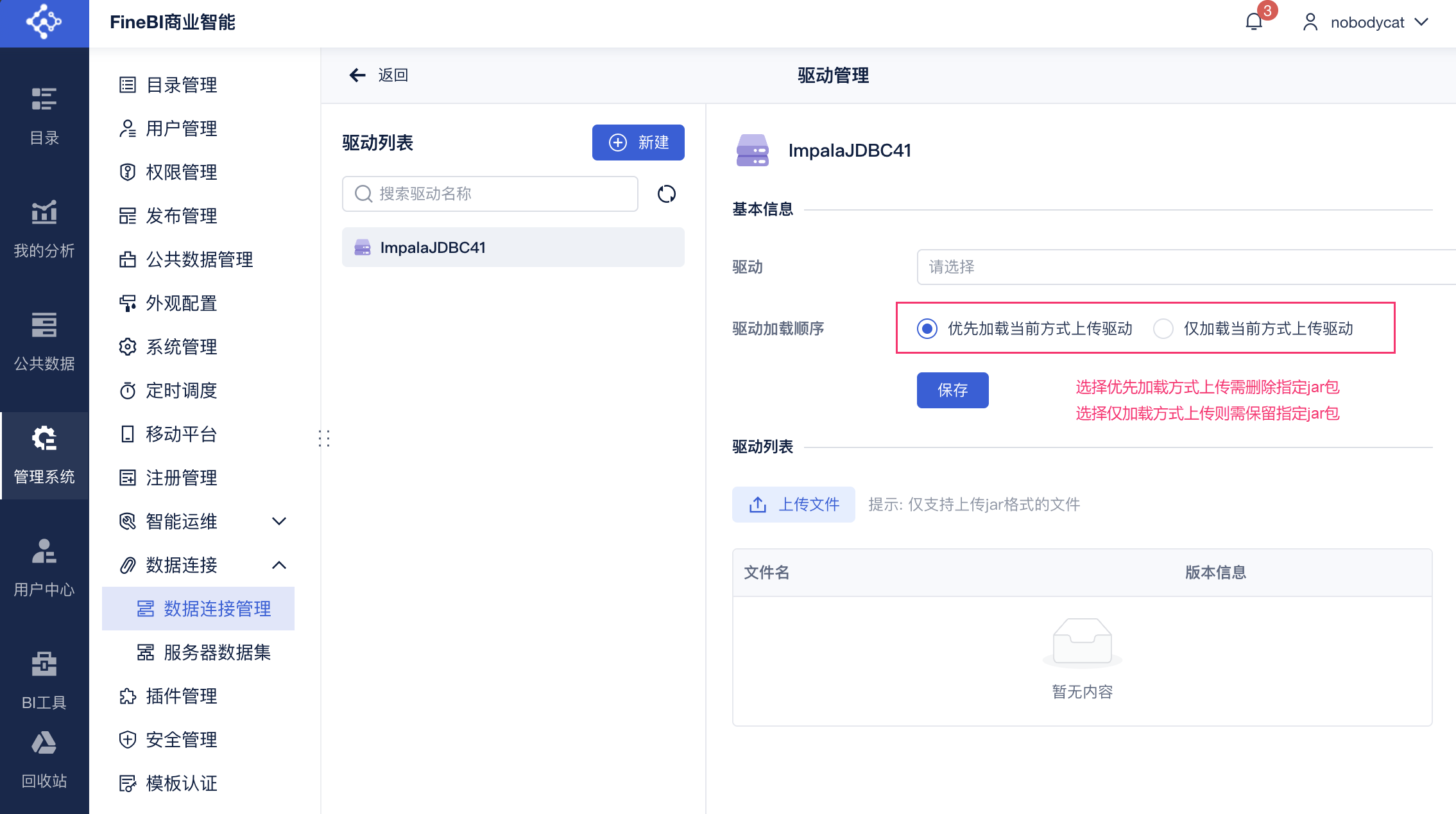Click the 安全管理 shield icon
The image size is (1456, 814).
(x=128, y=740)
